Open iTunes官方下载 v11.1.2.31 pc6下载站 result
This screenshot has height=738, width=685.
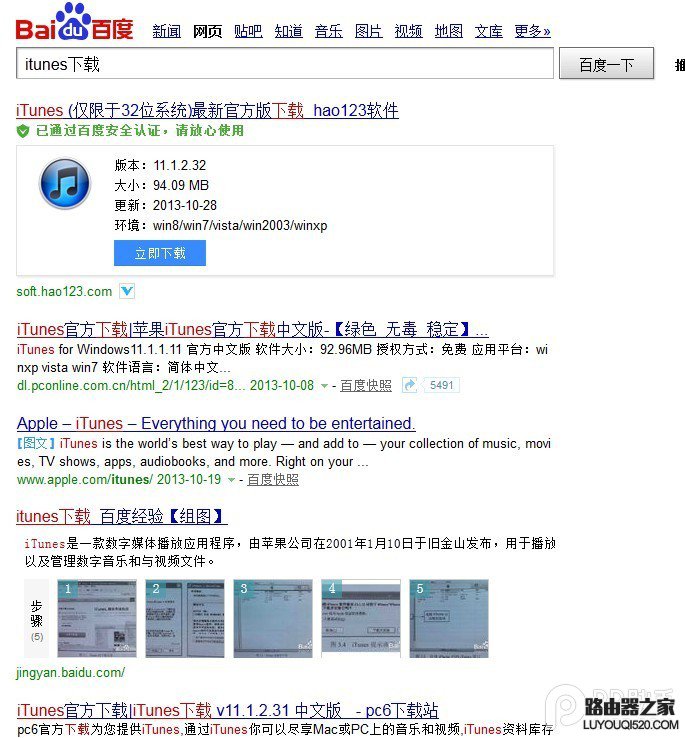coord(227,710)
